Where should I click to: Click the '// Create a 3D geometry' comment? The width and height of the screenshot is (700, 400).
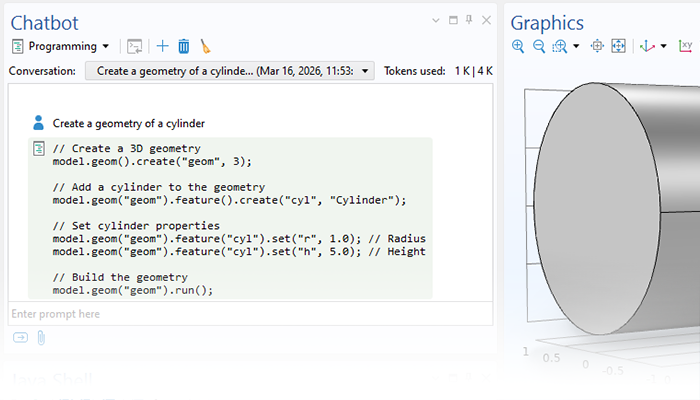[x=127, y=149]
